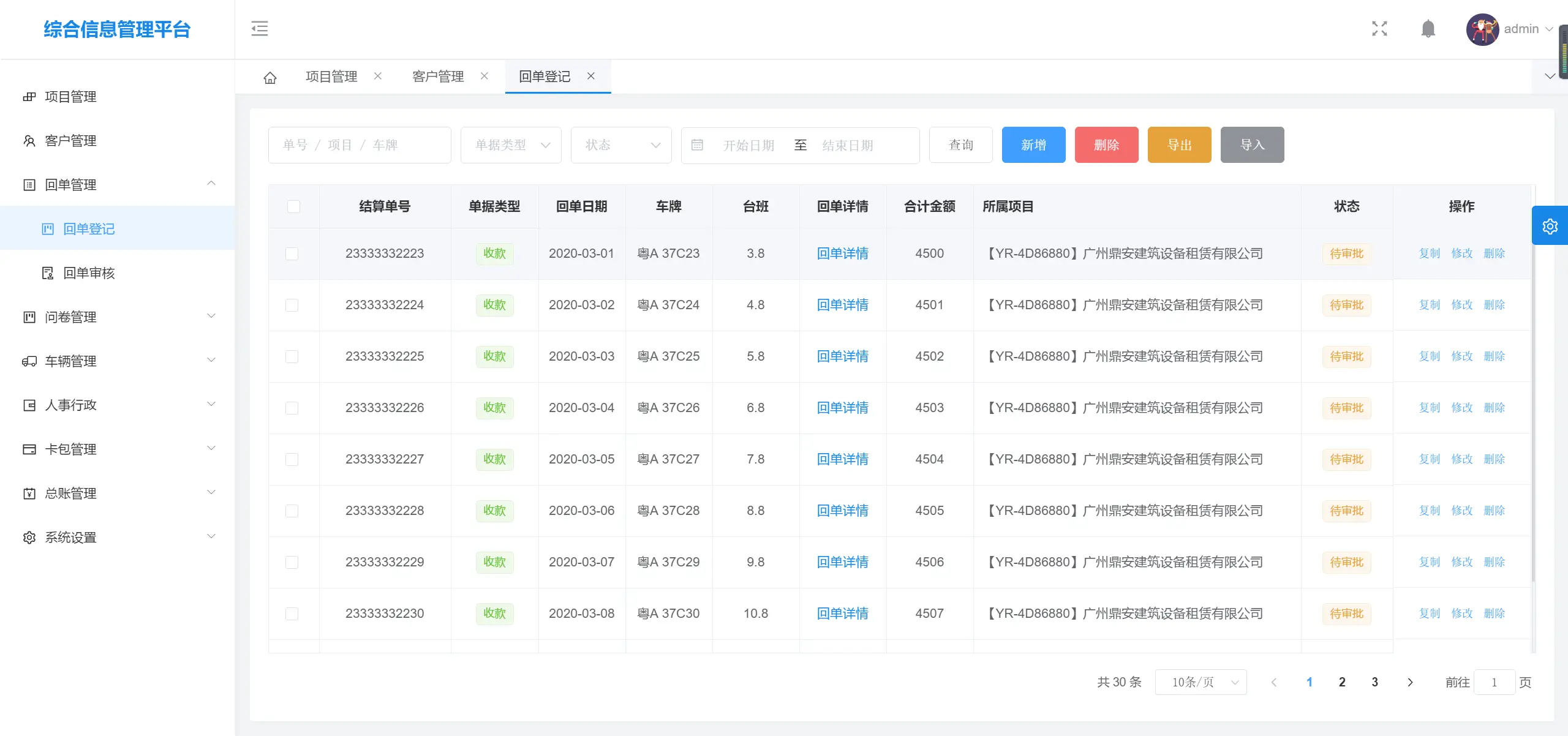Open the 单据类型 dropdown
This screenshot has height=736, width=1568.
(511, 145)
